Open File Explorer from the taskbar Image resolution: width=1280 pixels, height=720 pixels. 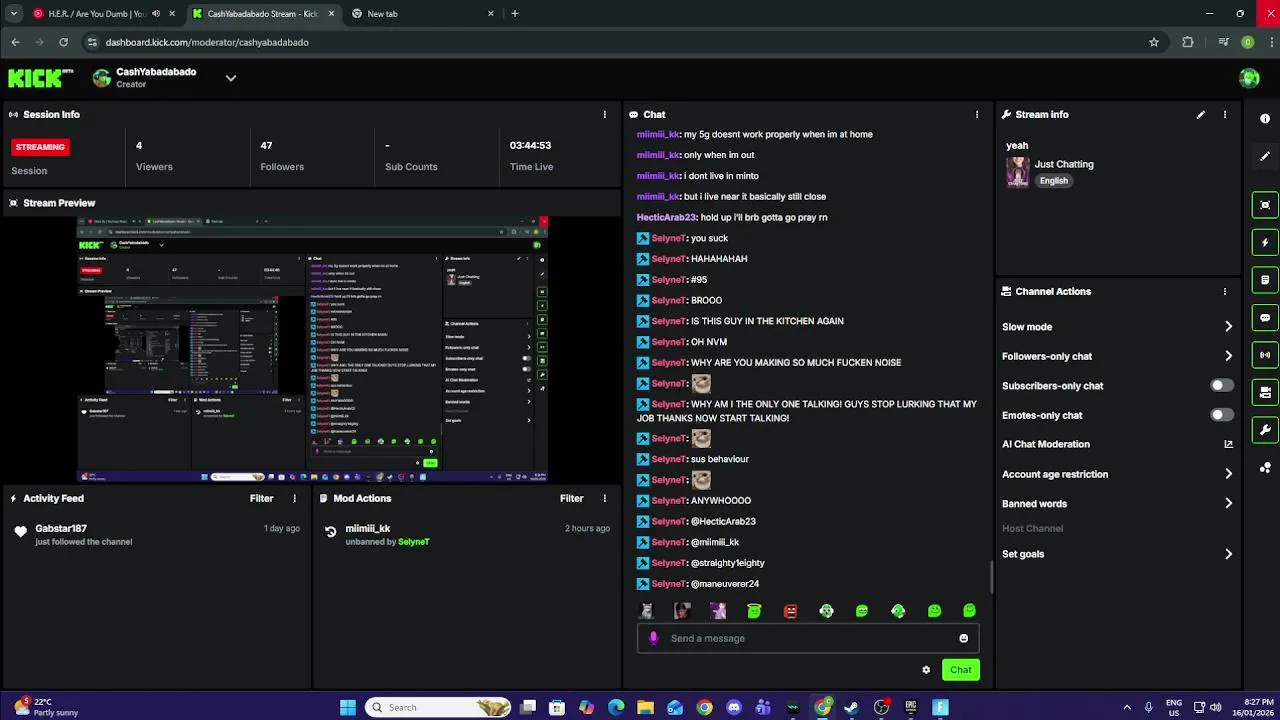click(645, 707)
